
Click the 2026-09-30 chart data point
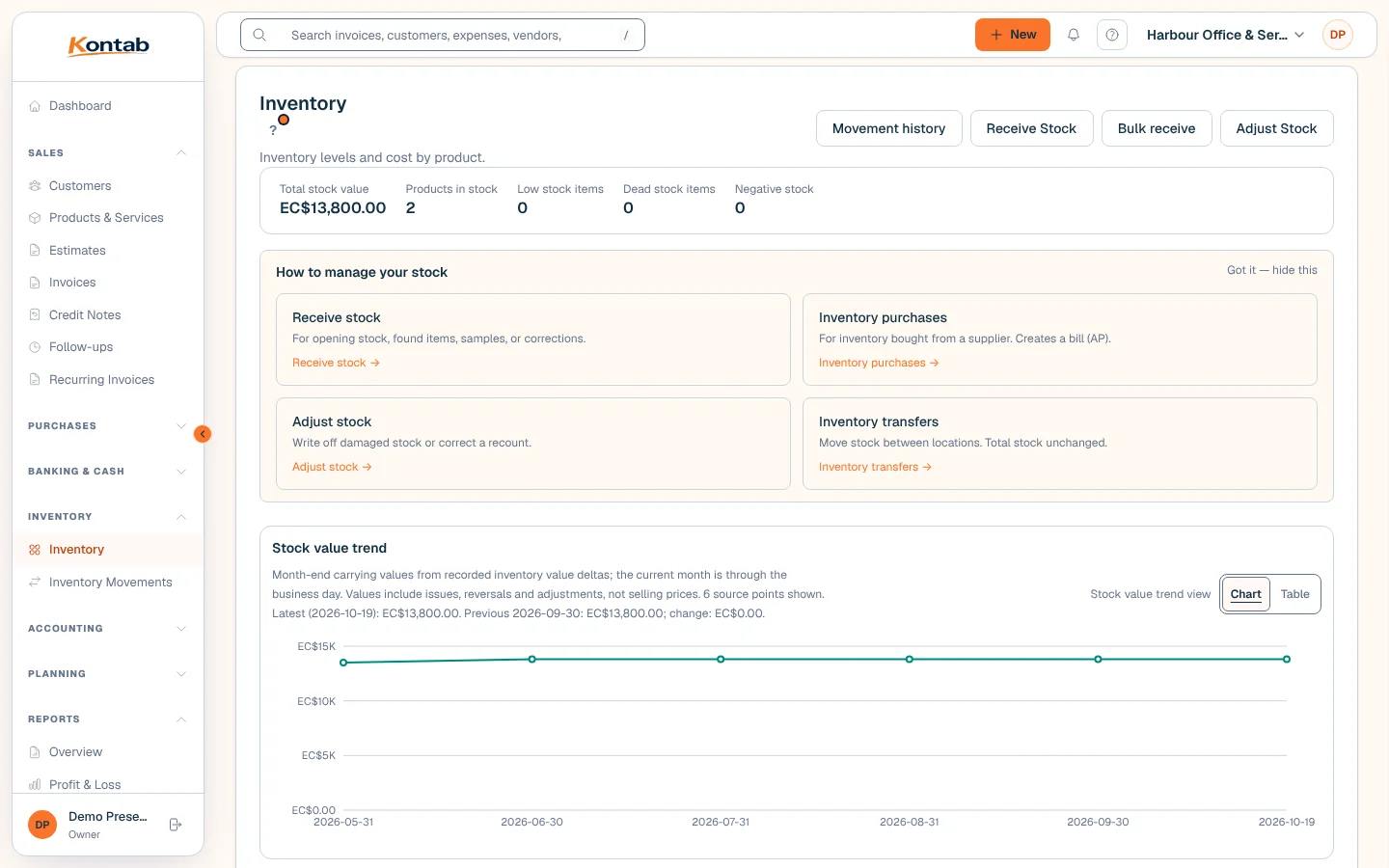tap(1098, 660)
